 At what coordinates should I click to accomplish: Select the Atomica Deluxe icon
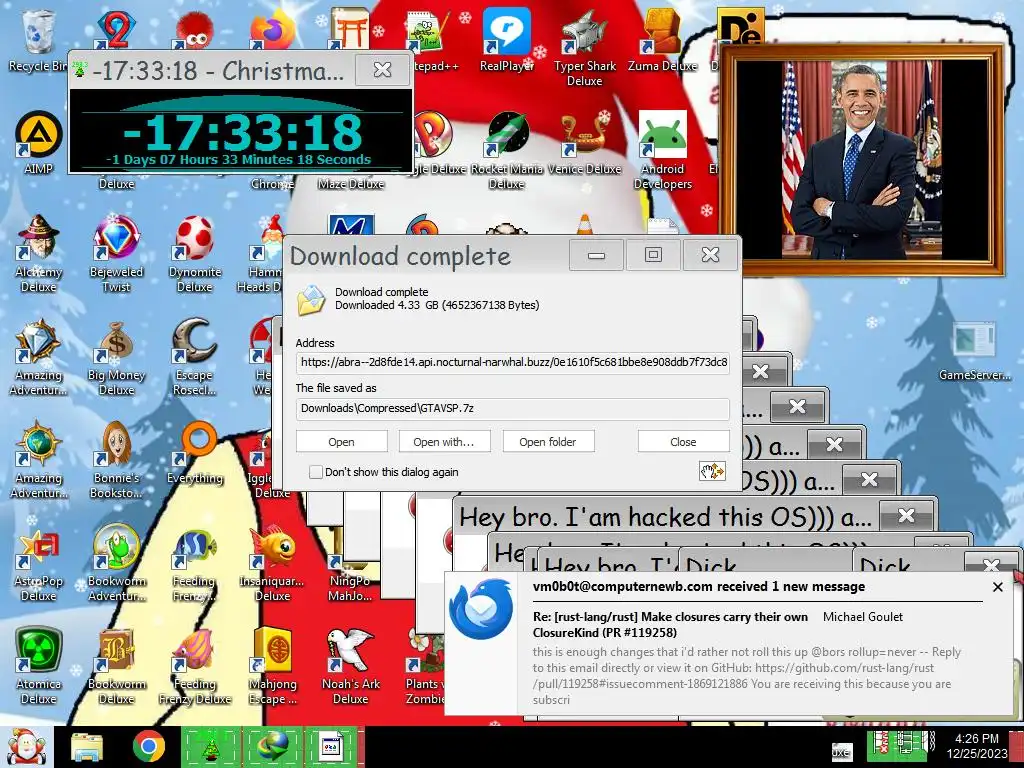click(38, 665)
